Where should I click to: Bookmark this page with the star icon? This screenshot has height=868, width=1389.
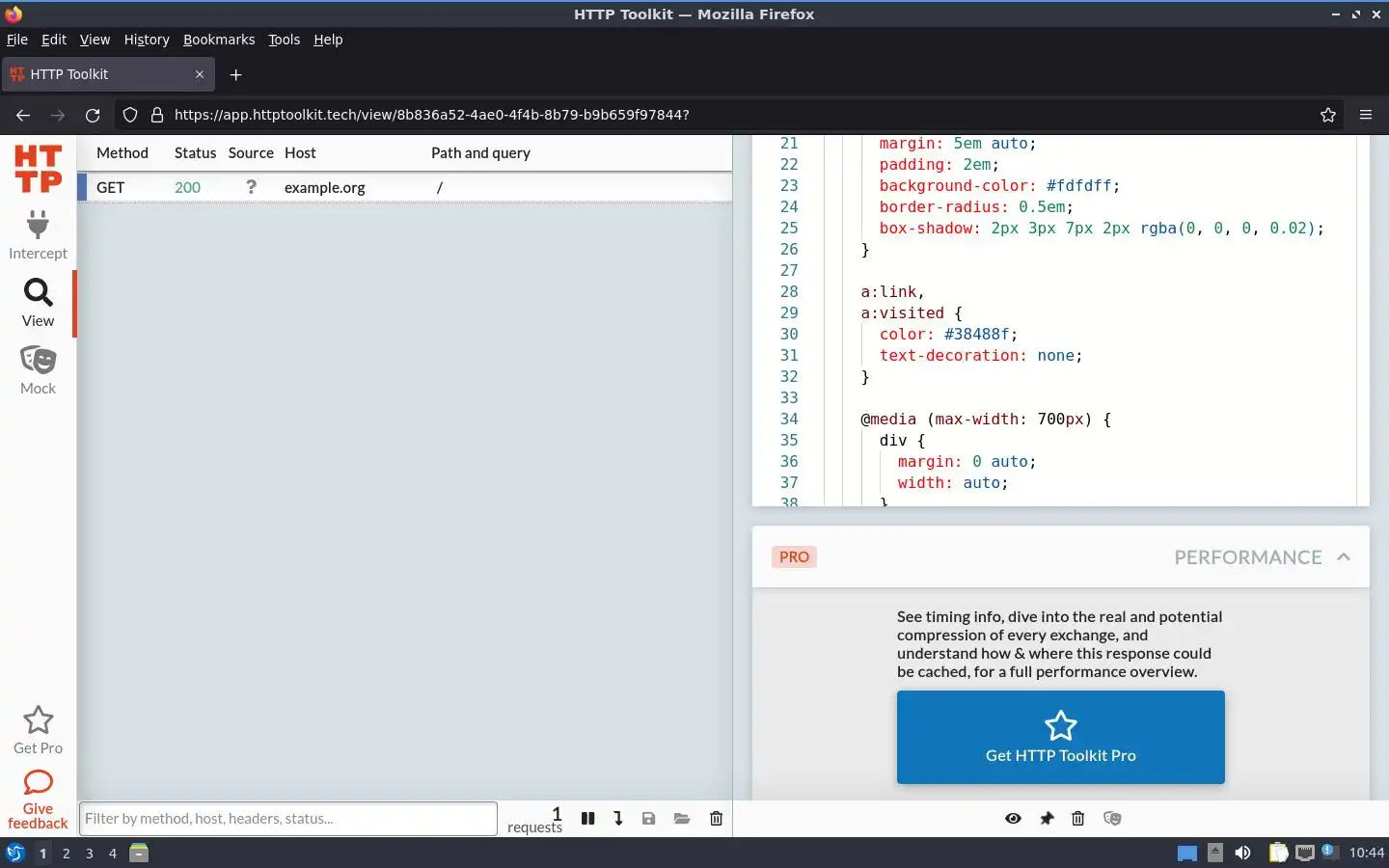pos(1328,115)
